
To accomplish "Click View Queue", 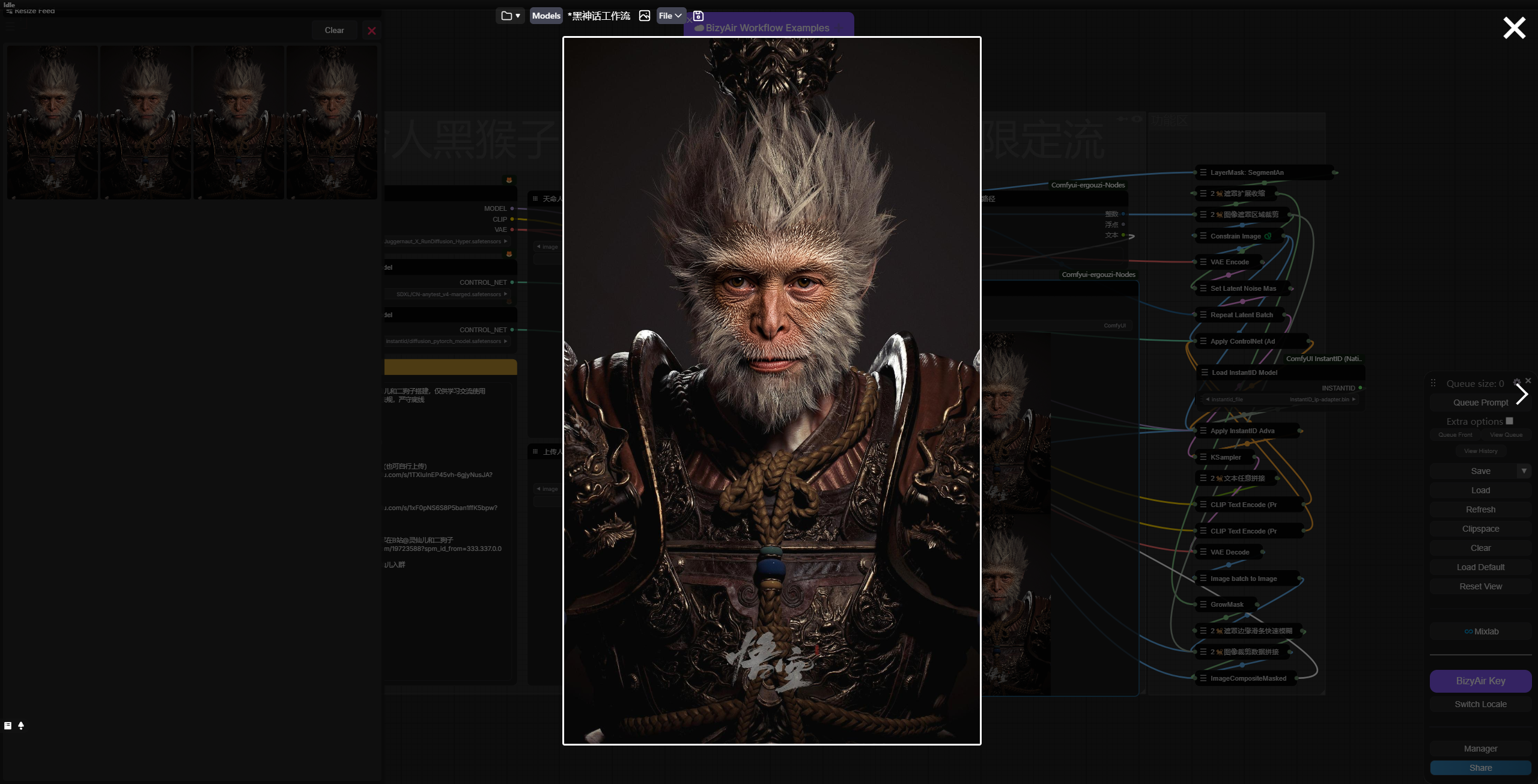I will 1506,435.
